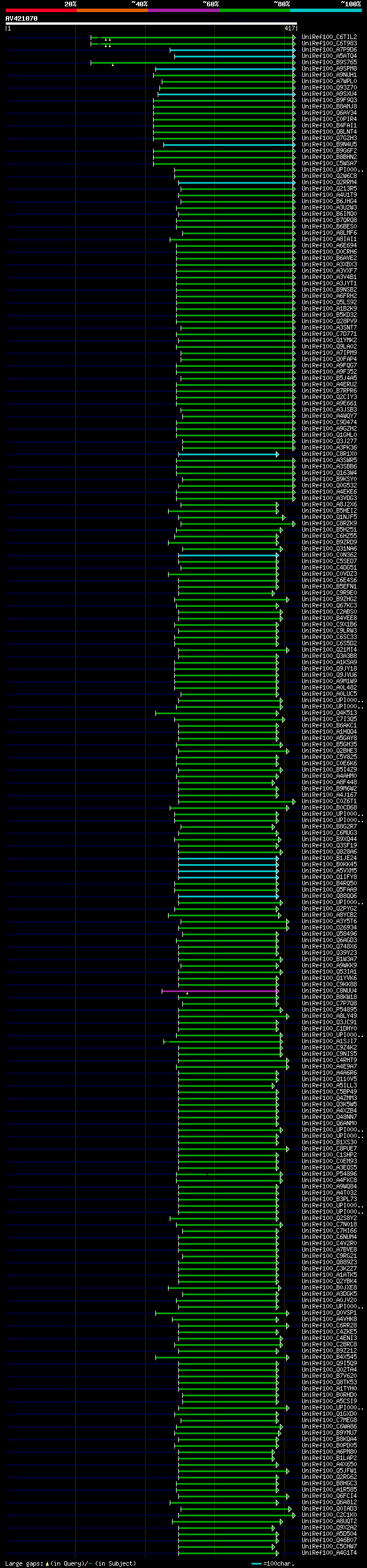Select label UniRef100_C6WA86
This screenshot has width=367, height=1568.
[329, 1426]
